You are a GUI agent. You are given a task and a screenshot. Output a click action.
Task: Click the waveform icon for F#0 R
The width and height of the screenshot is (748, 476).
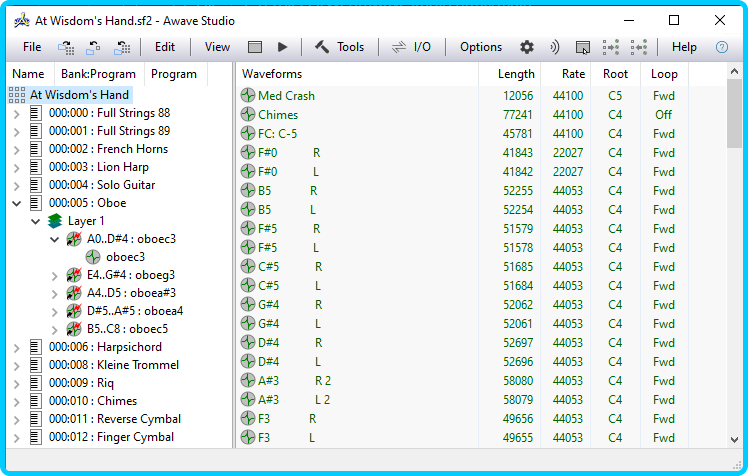pos(248,153)
